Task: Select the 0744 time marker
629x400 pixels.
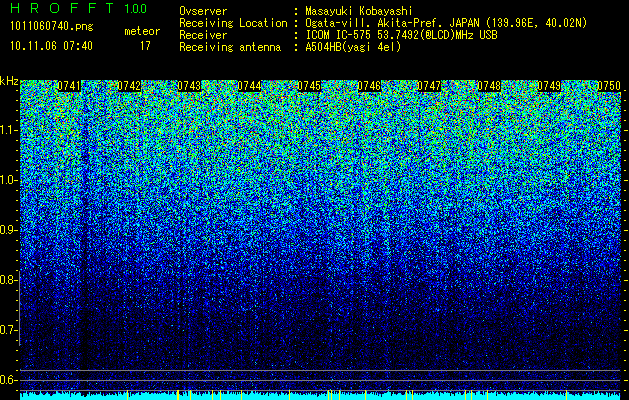Action: pos(249,86)
